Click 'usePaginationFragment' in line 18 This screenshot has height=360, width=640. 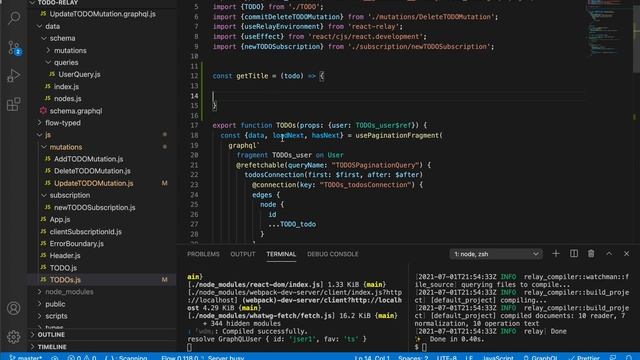pyautogui.click(x=397, y=135)
